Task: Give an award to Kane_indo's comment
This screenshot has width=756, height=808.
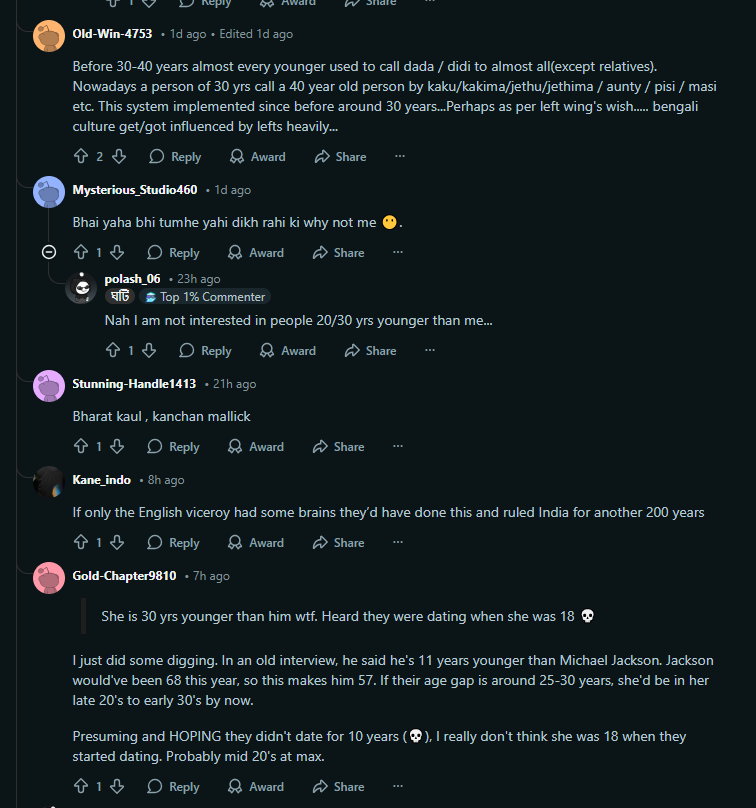Action: click(256, 543)
